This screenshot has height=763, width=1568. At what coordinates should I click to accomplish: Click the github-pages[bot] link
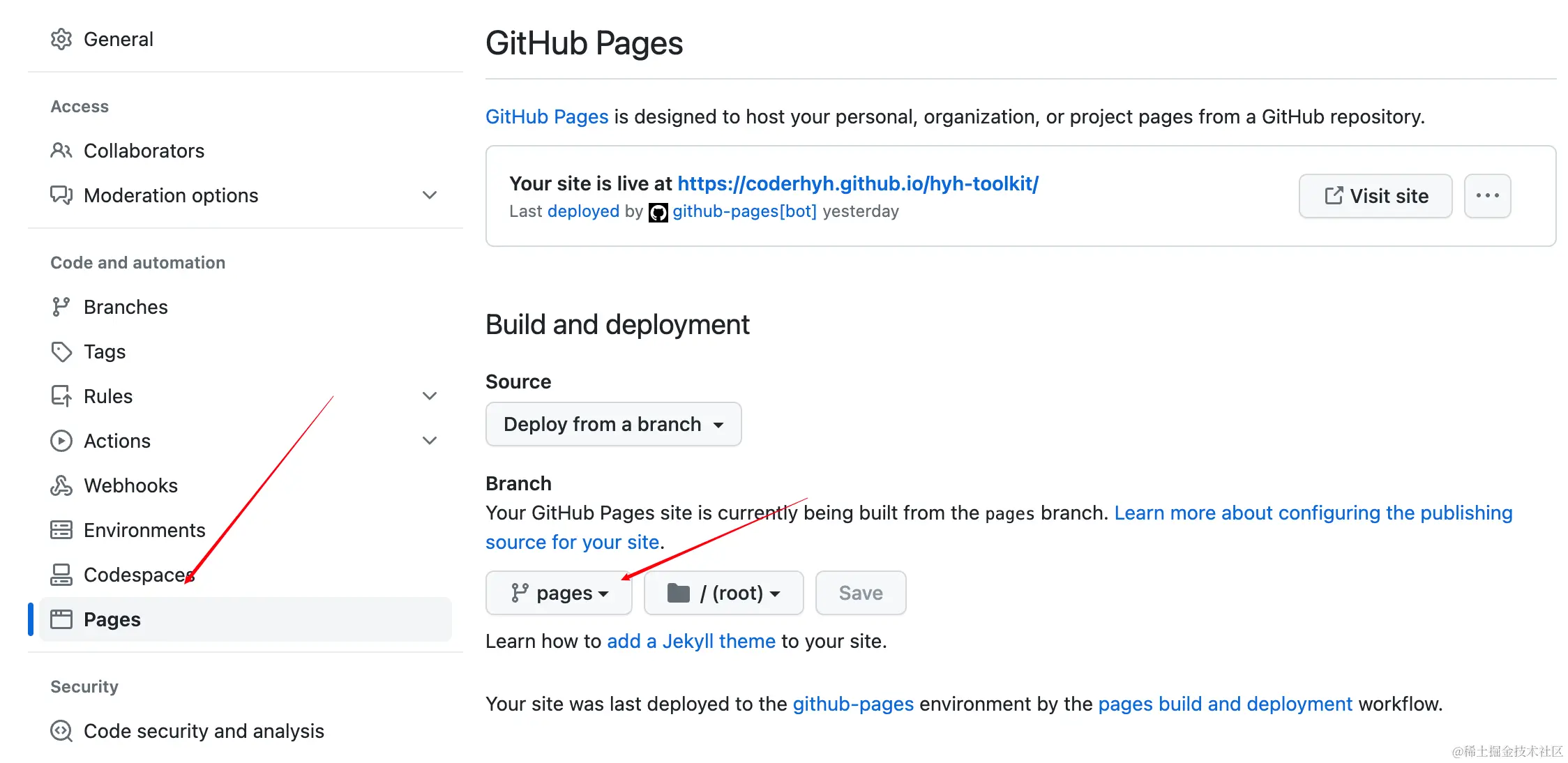(744, 211)
